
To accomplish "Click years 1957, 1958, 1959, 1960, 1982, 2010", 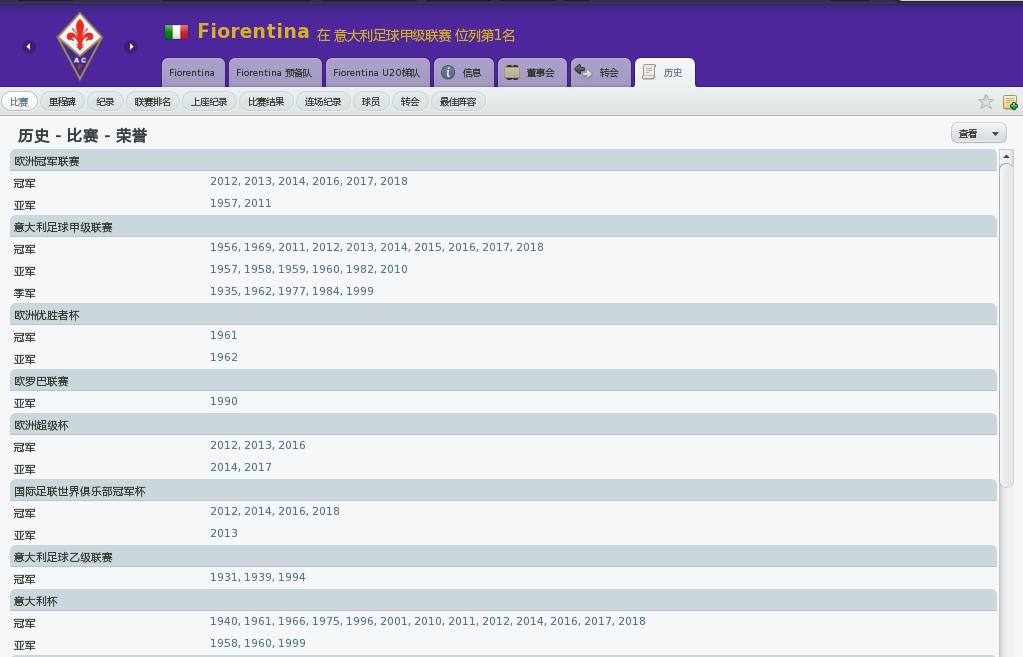I will (x=309, y=269).
